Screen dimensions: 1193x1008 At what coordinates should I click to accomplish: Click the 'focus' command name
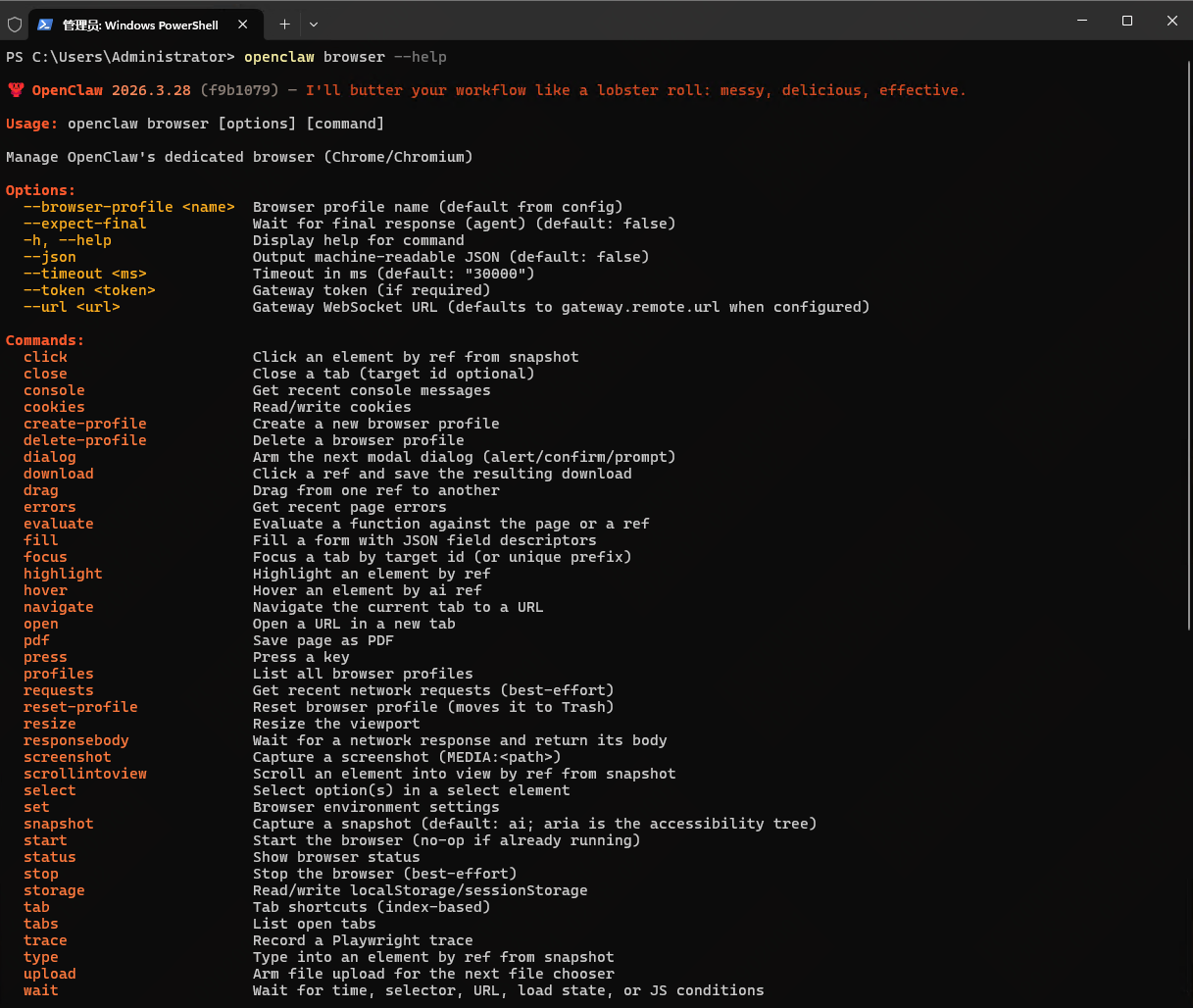click(x=46, y=557)
